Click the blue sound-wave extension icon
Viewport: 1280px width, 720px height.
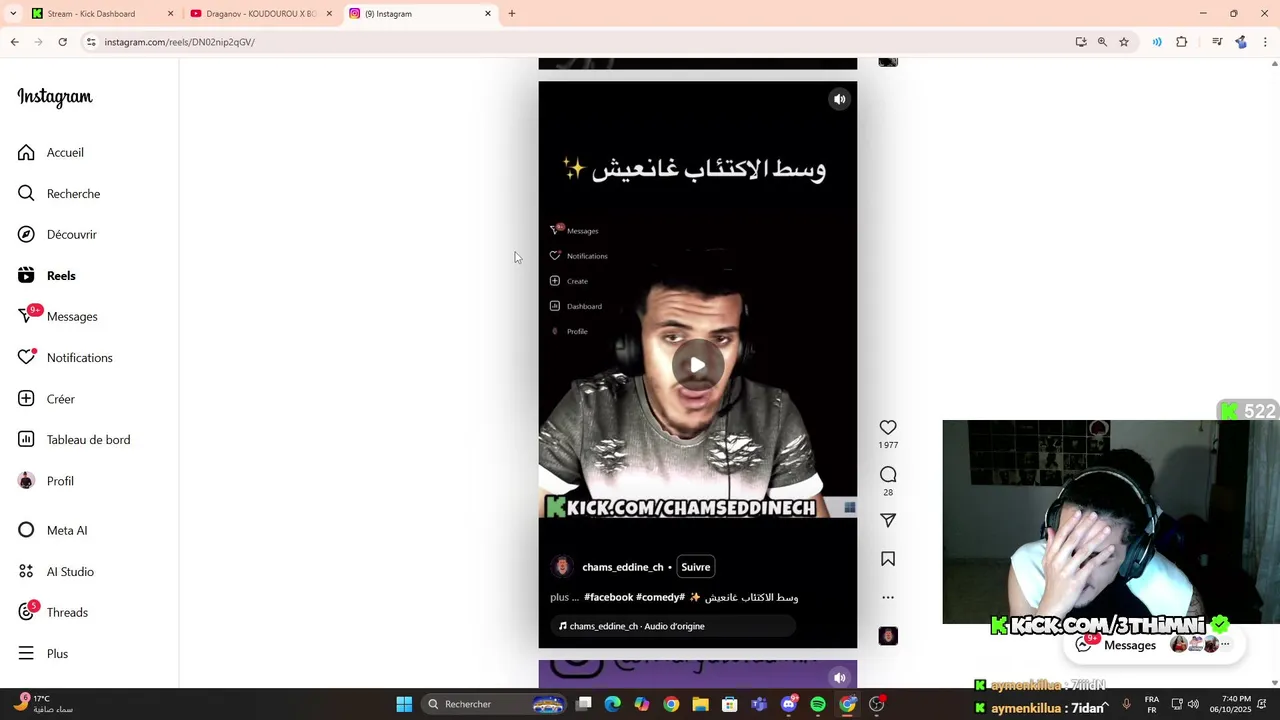click(1157, 42)
